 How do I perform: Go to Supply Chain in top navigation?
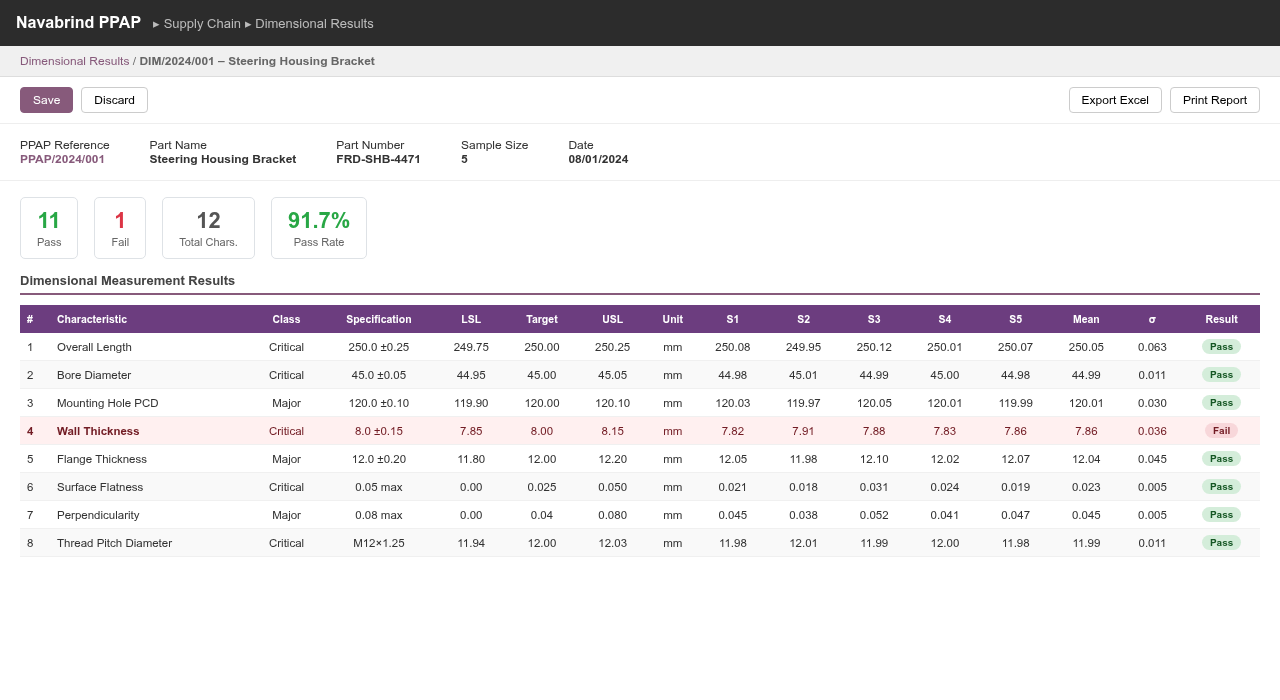click(x=202, y=24)
